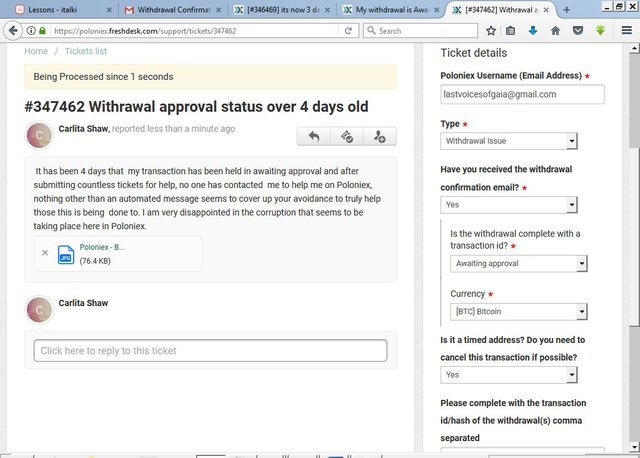
Task: Click Being Processed since 1 seconds banner
Action: pyautogui.click(x=210, y=77)
